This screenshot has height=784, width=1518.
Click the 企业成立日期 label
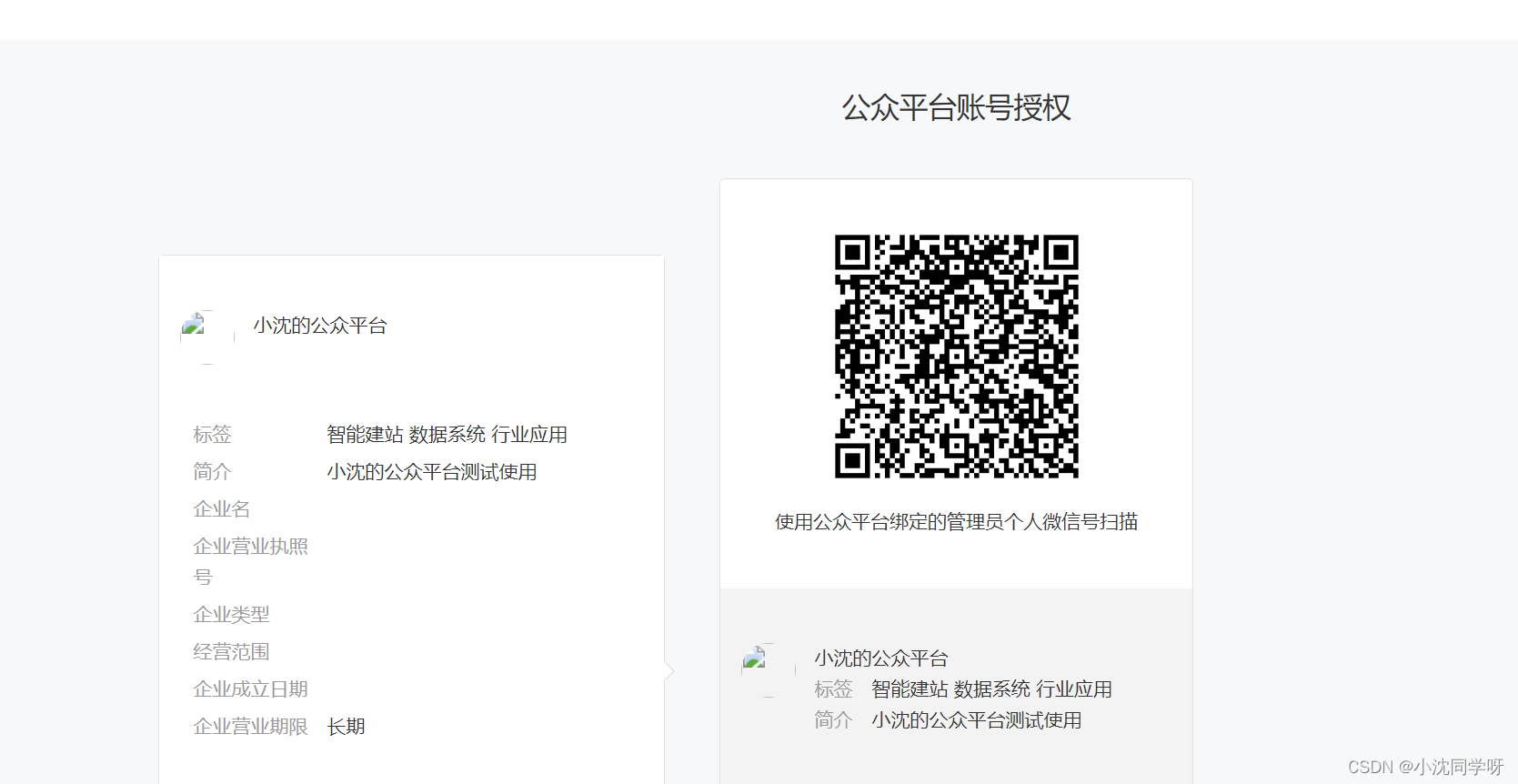coord(250,689)
